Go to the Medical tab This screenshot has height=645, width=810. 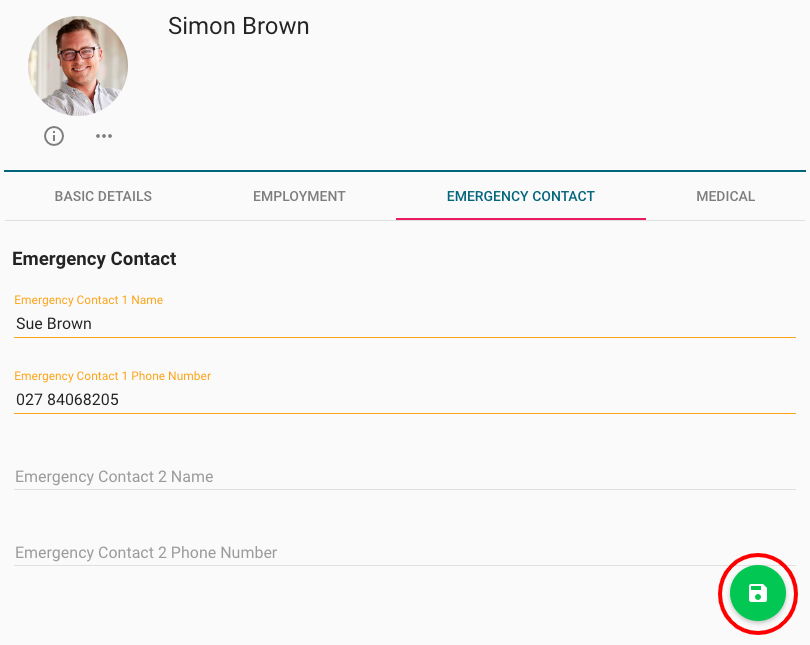[x=725, y=196]
